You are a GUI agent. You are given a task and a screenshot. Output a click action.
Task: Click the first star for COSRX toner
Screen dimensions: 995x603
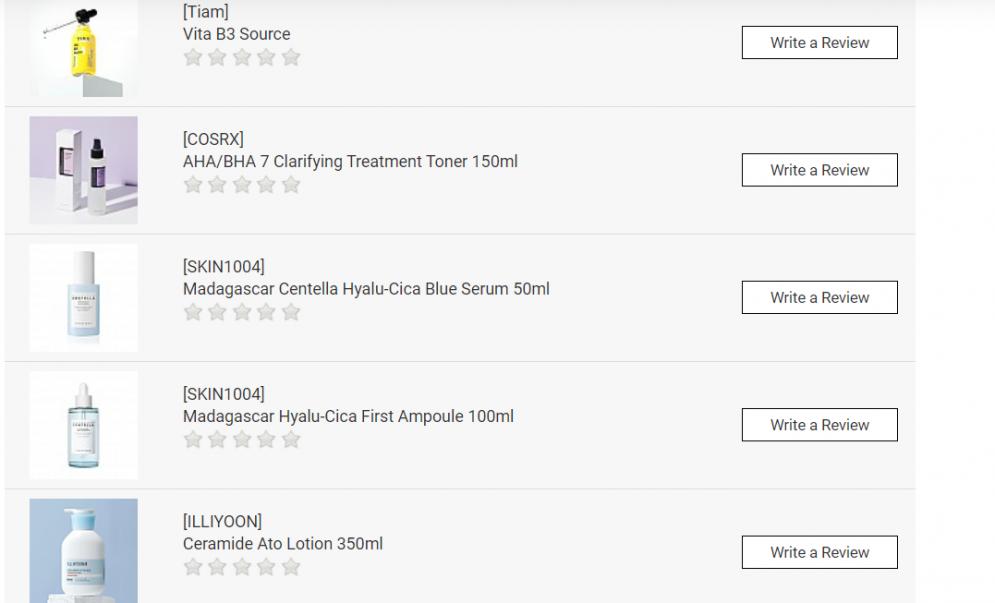click(193, 185)
